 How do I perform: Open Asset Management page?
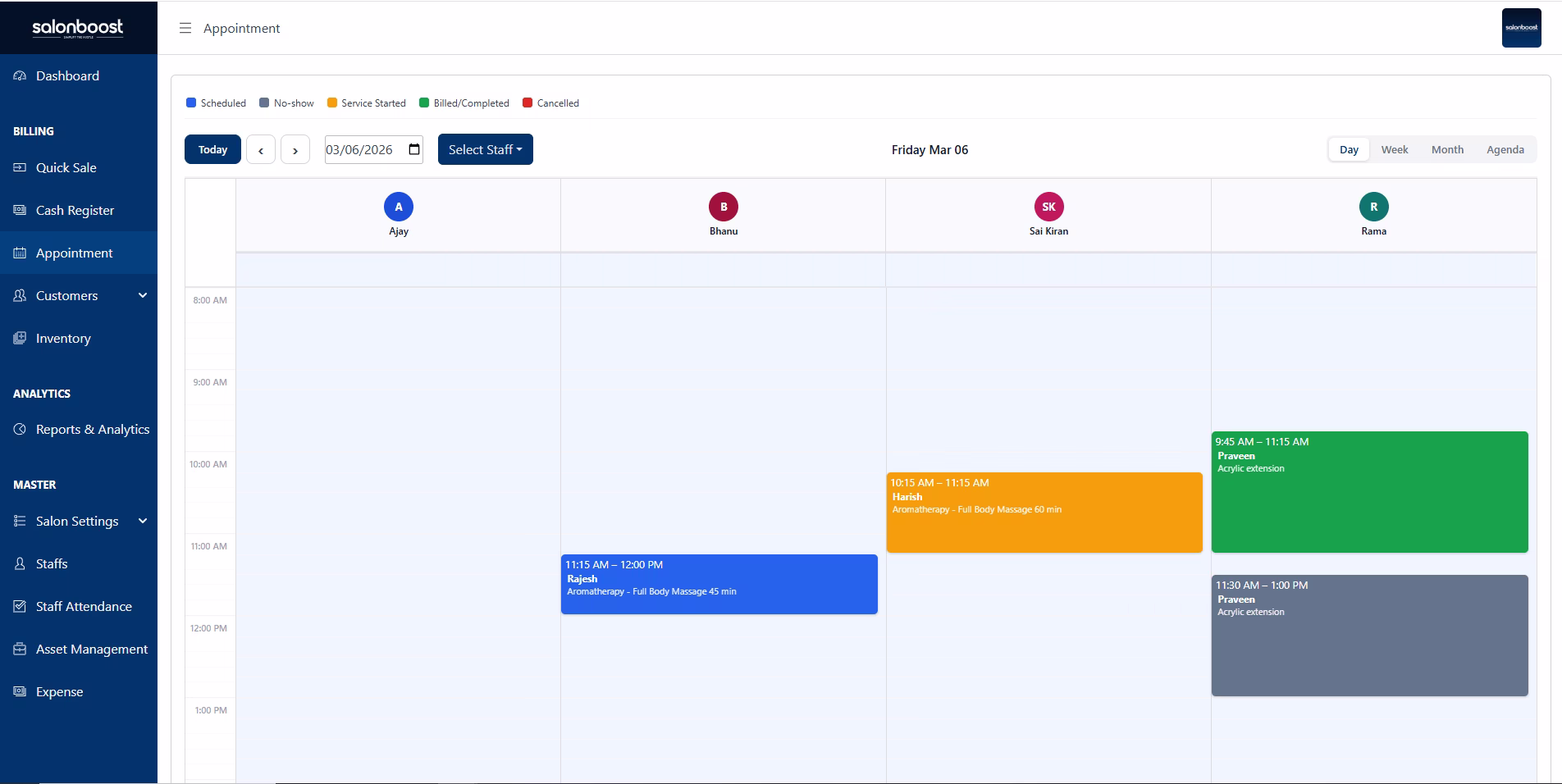79,649
